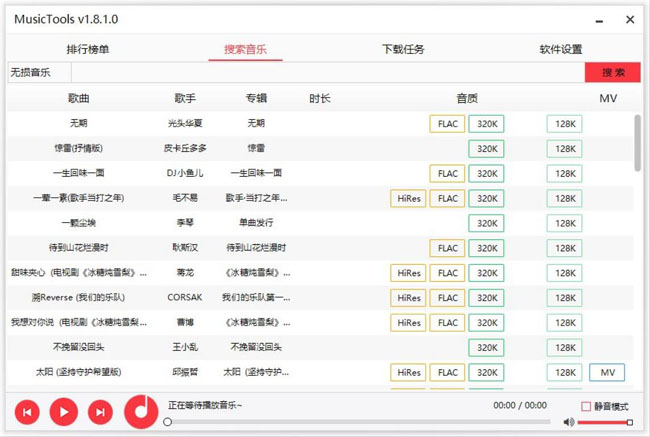
Task: Select 128K for 我想对你说 song
Action: click(564, 323)
